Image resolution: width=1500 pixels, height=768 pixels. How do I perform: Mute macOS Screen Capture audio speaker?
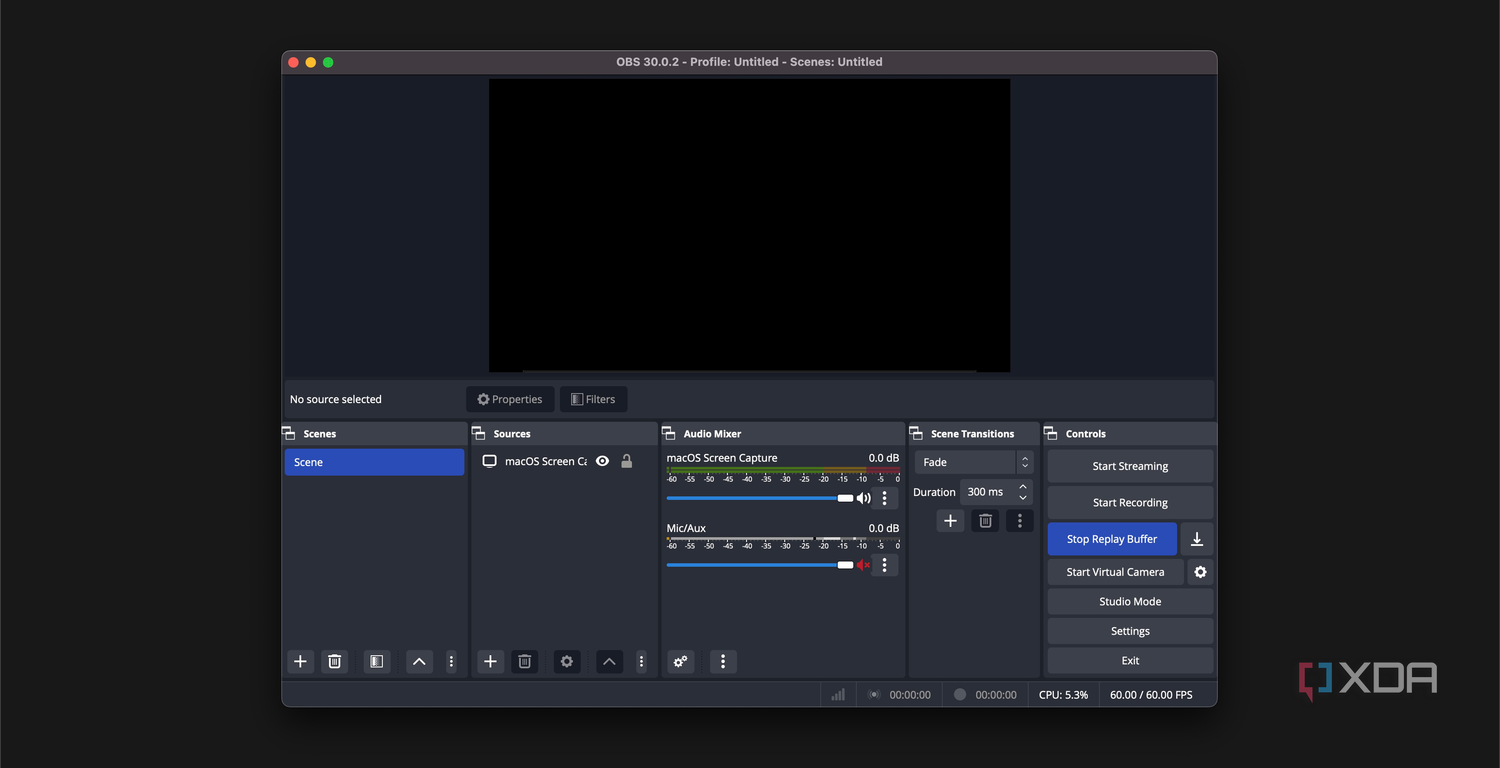click(863, 498)
